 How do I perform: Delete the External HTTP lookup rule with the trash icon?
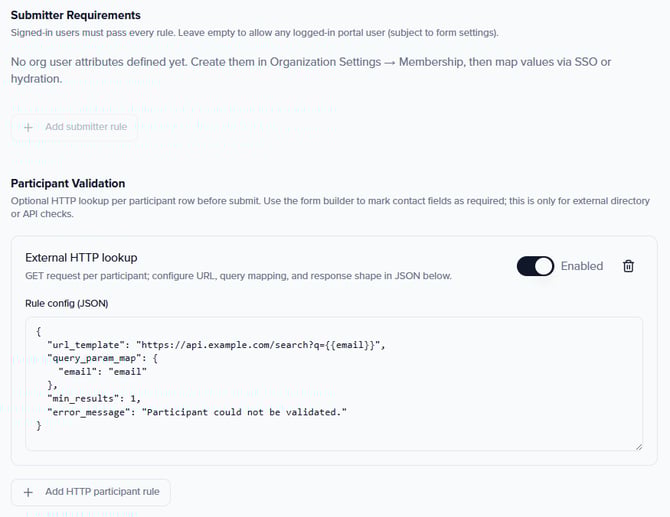tap(628, 266)
